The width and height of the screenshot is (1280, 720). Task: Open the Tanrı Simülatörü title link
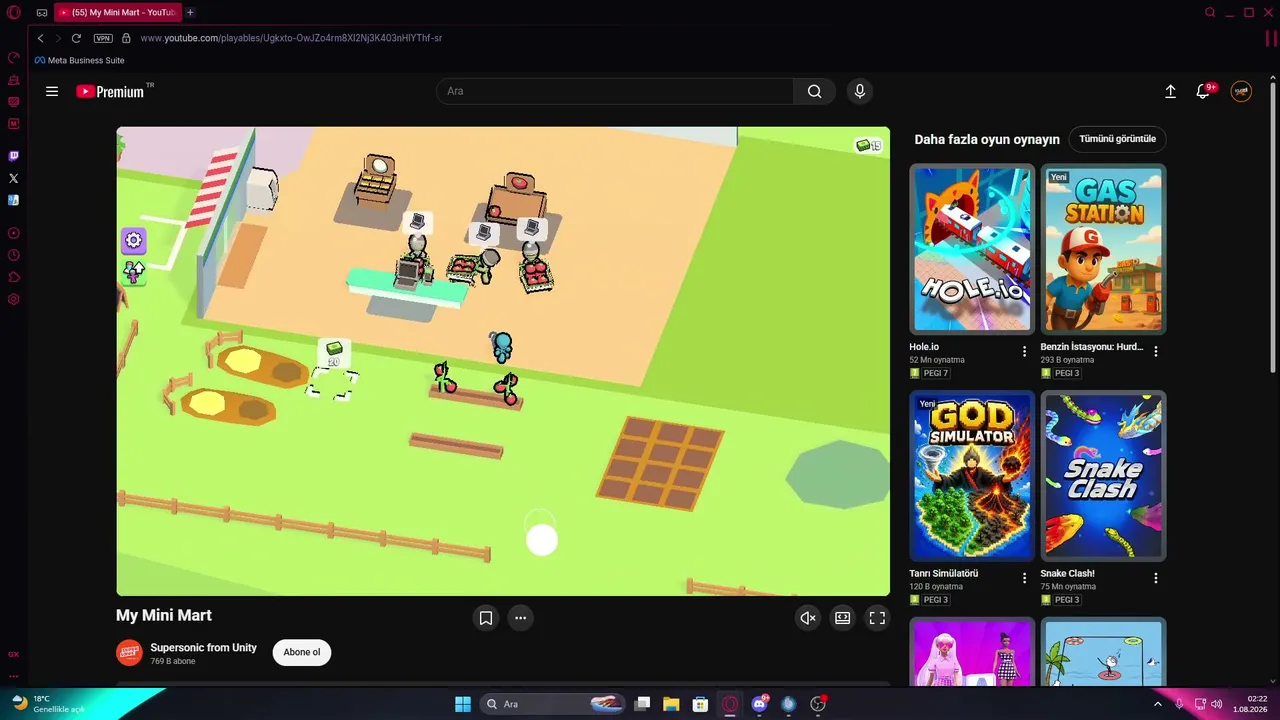[944, 574]
